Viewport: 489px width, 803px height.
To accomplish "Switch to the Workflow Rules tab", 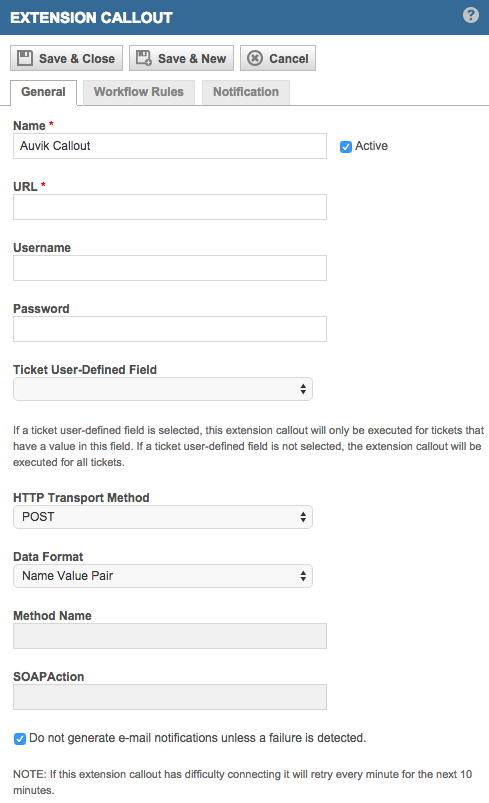I will click(139, 92).
